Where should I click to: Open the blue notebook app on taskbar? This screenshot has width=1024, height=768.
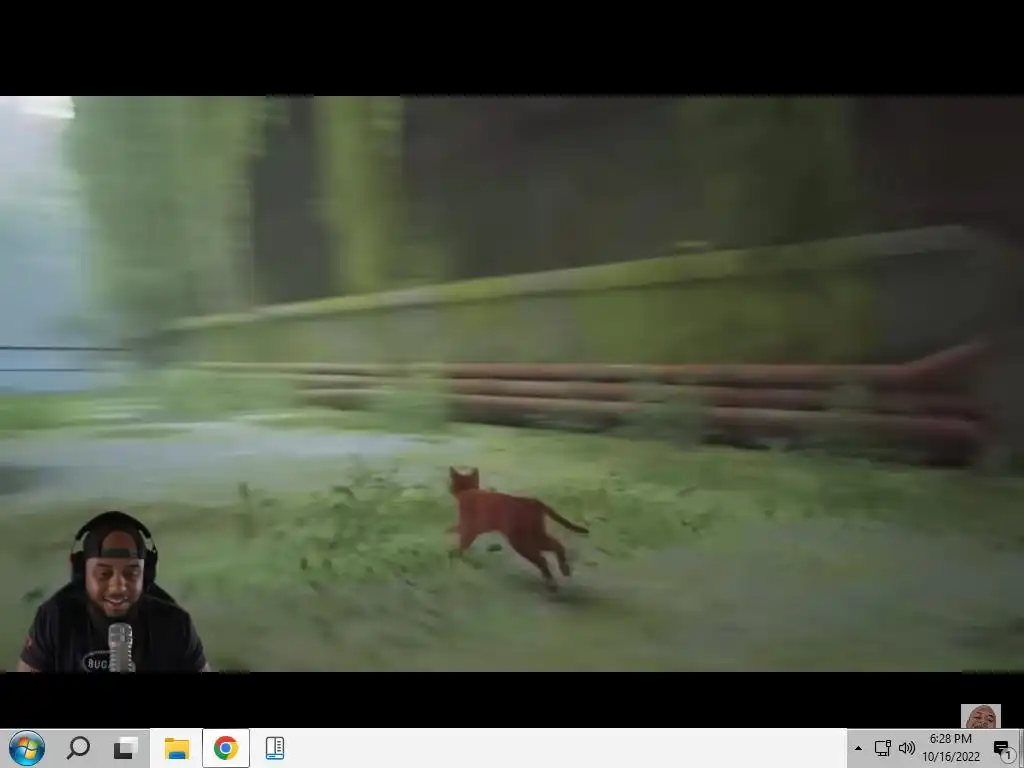tap(275, 748)
